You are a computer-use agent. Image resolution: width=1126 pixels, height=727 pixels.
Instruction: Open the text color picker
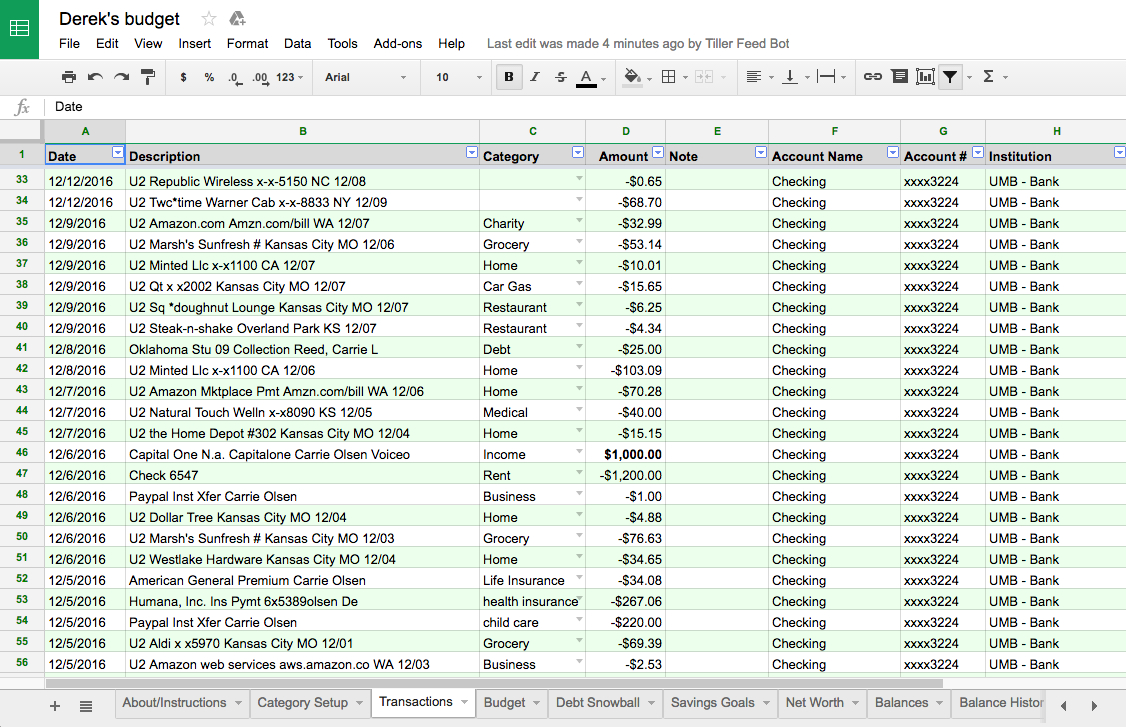coord(585,76)
